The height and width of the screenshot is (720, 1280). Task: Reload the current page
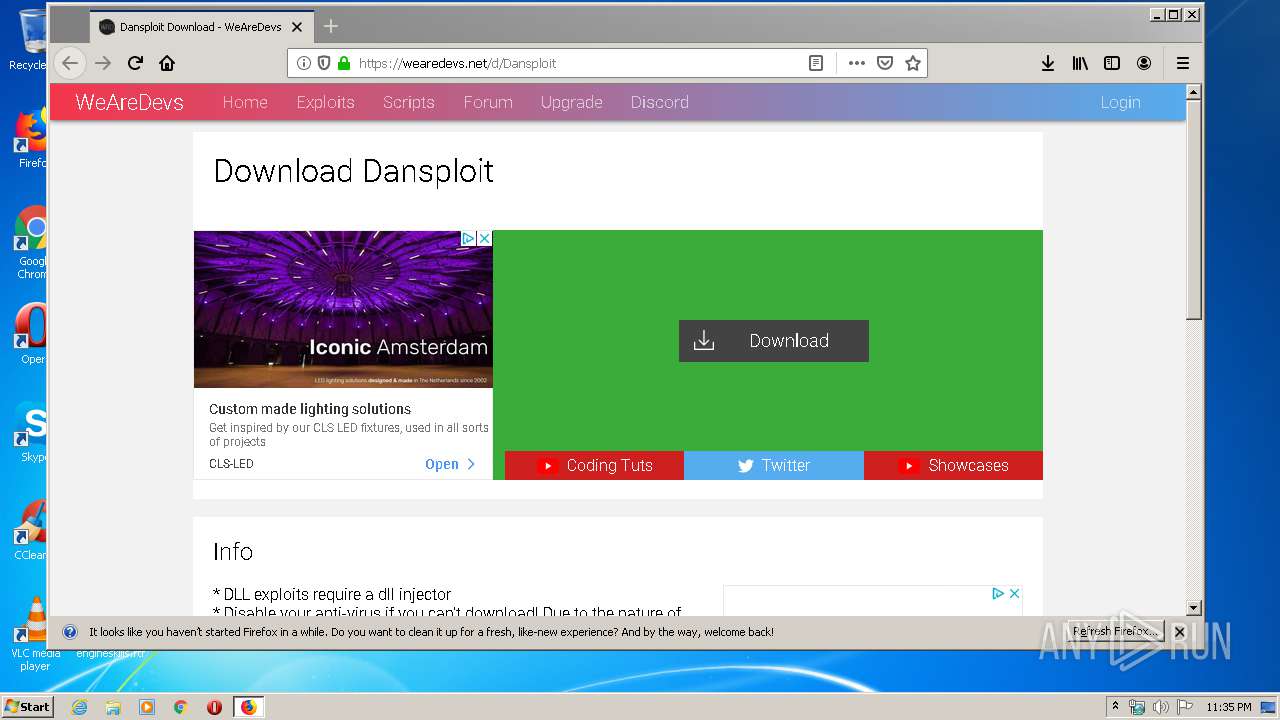tap(135, 63)
